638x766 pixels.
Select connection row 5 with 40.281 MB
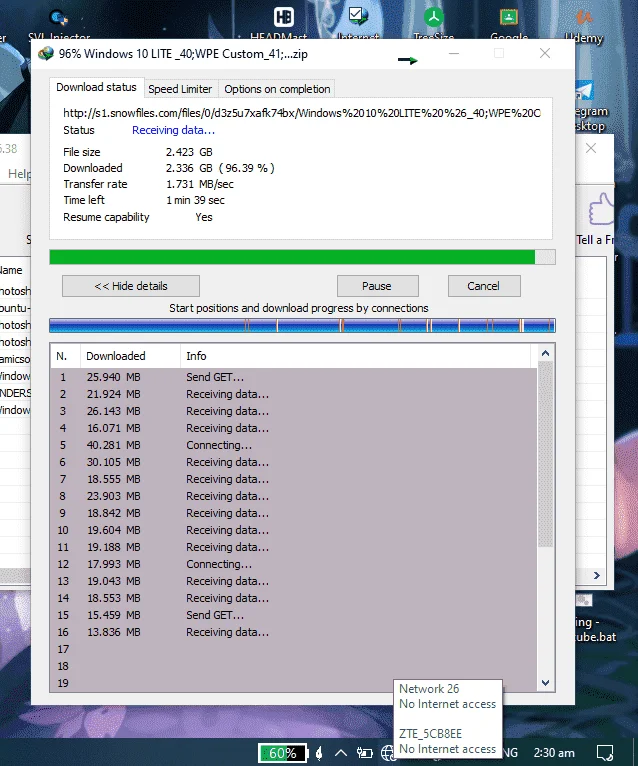pyautogui.click(x=293, y=445)
